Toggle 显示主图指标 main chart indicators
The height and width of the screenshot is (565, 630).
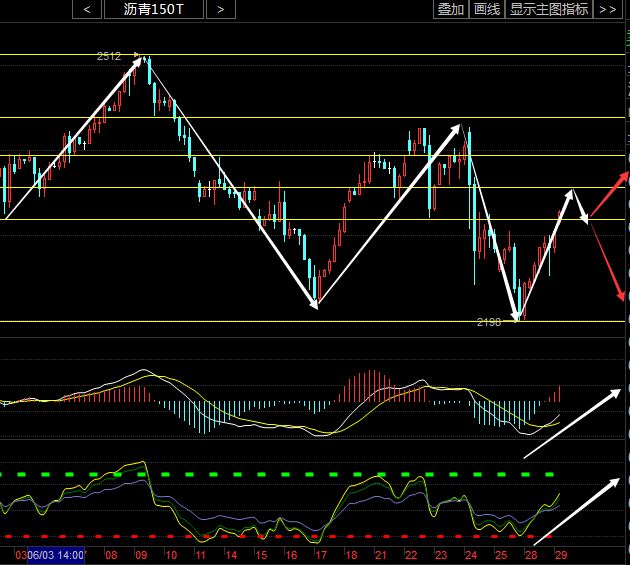click(549, 9)
